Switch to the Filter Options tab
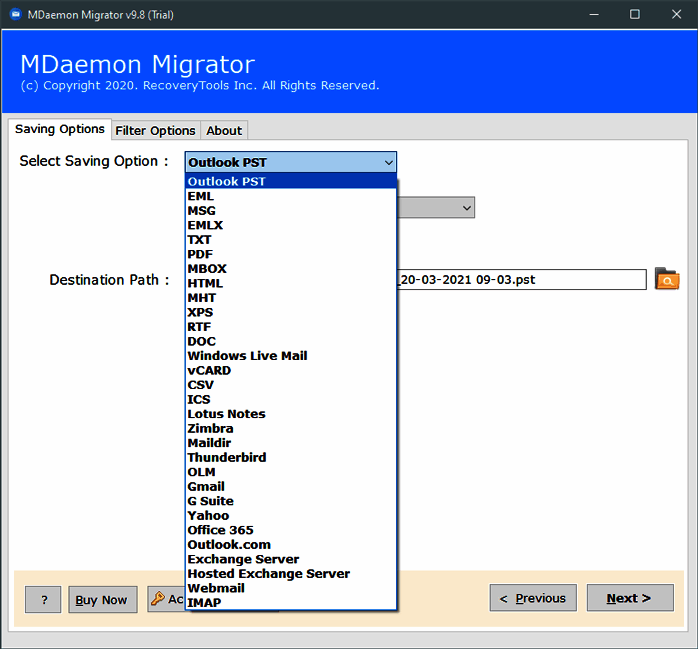Viewport: 698px width, 649px height. click(x=155, y=130)
